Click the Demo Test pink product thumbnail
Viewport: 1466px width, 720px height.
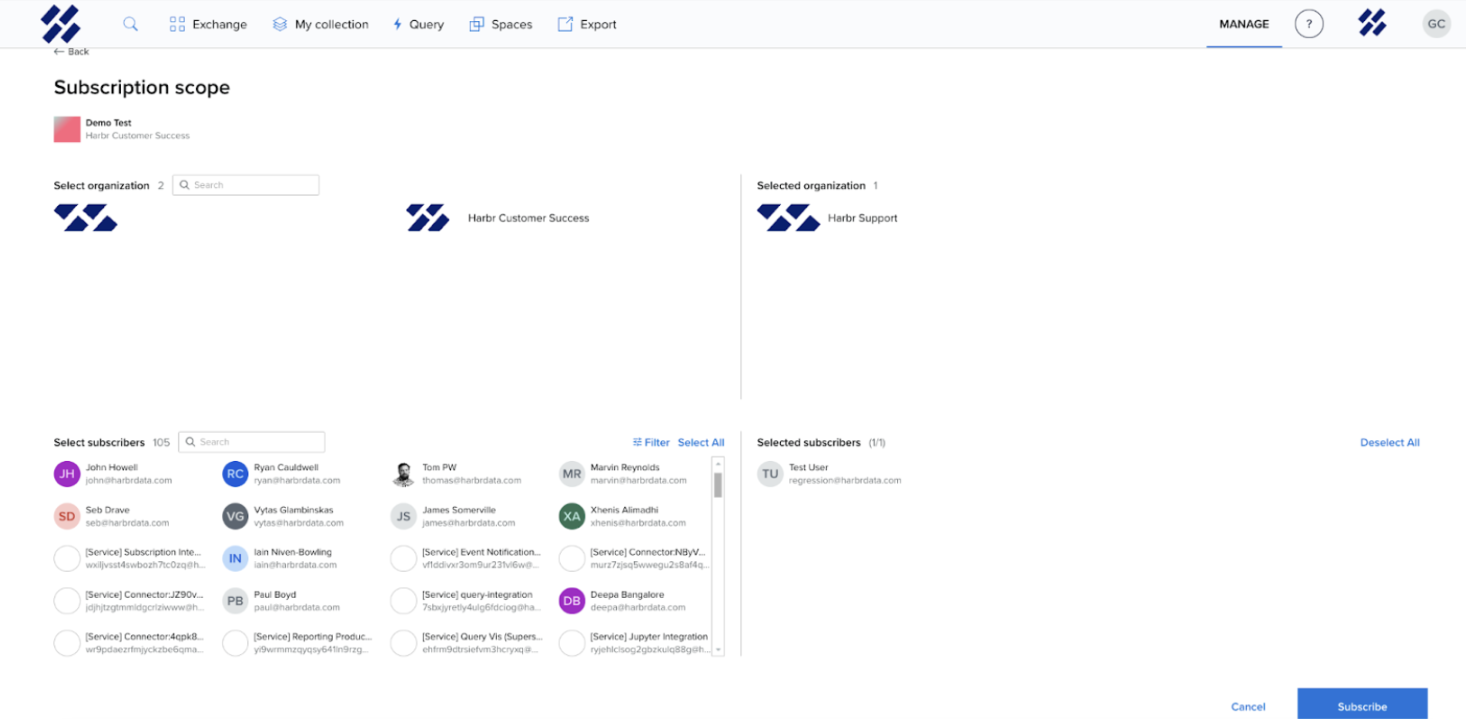click(x=67, y=129)
